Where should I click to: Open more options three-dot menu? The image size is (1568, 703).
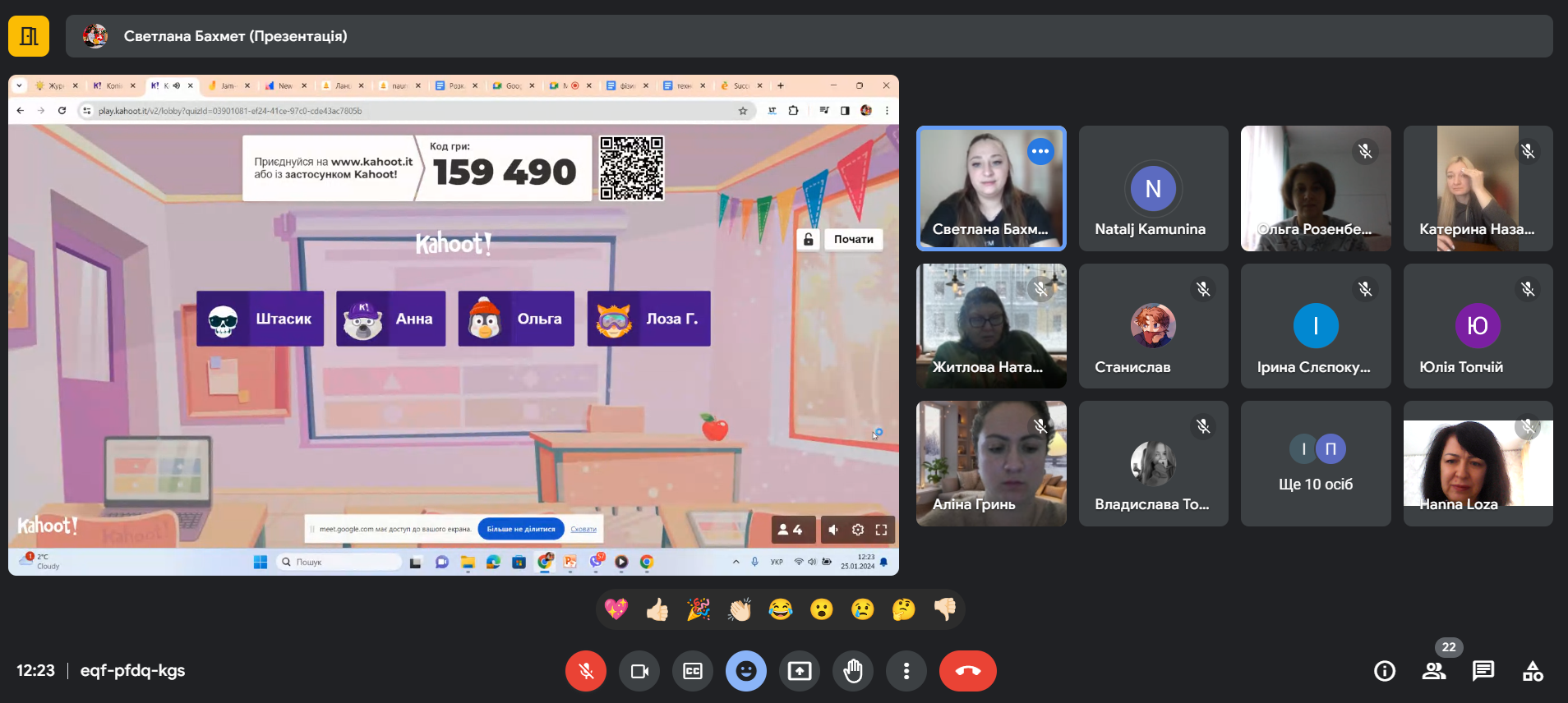[x=906, y=671]
